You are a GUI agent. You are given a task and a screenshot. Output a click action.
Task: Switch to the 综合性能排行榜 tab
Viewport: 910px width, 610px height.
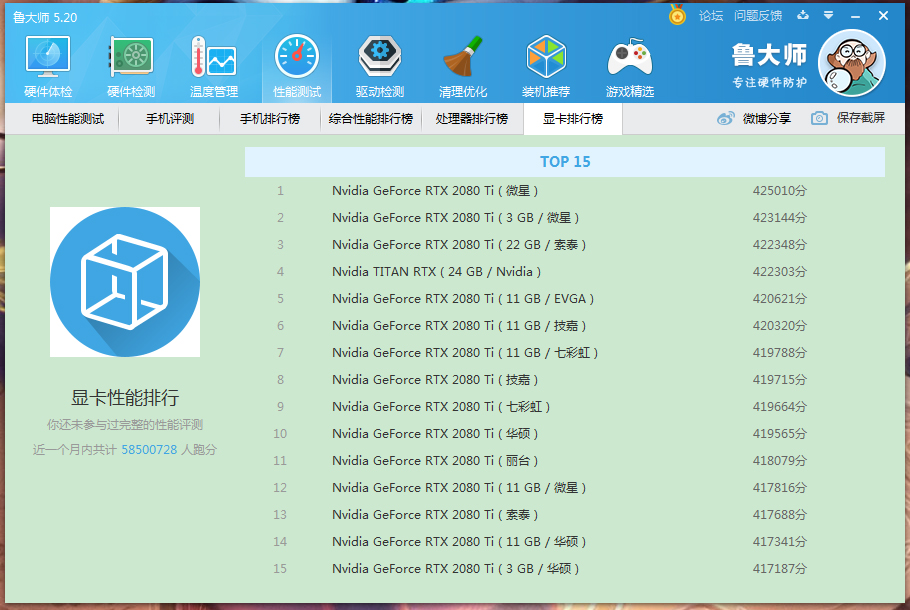[371, 119]
